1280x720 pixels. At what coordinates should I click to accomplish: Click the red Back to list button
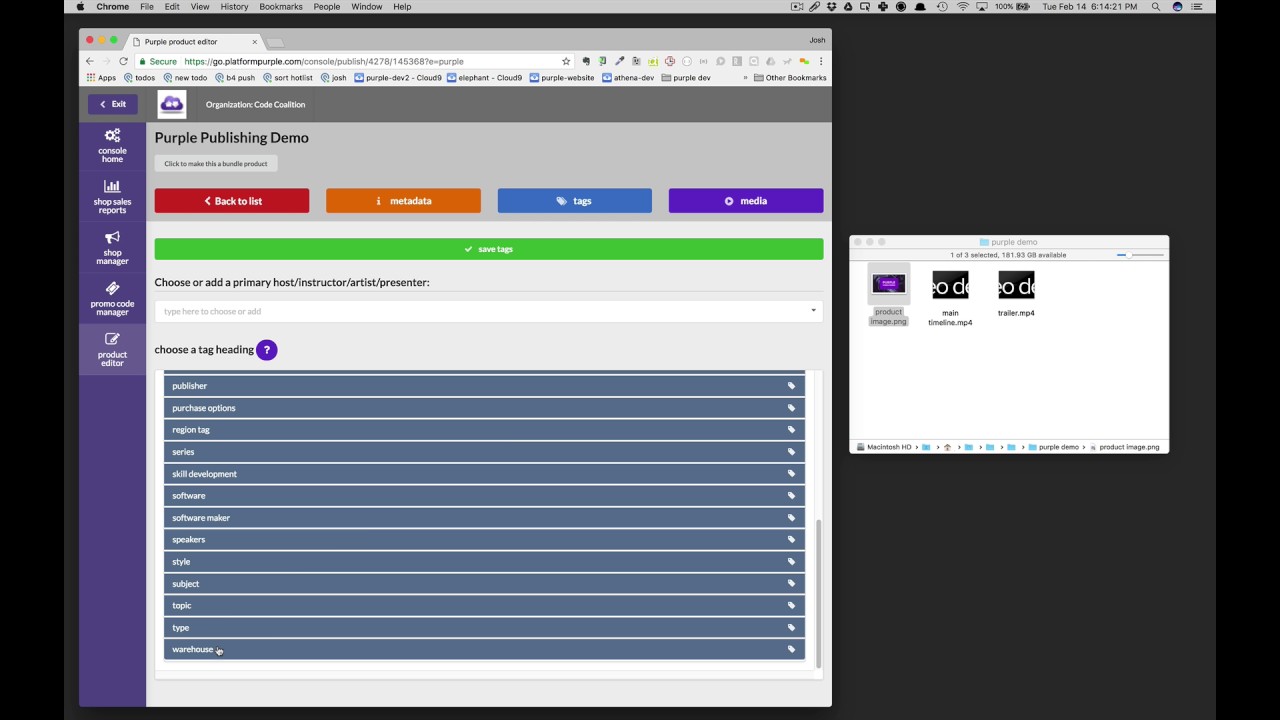pyautogui.click(x=232, y=201)
